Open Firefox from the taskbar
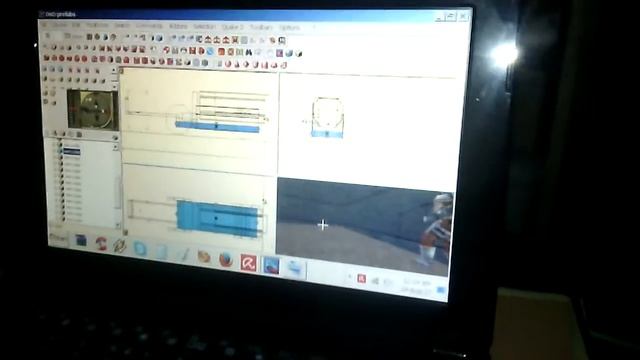The height and width of the screenshot is (360, 640). [x=226, y=259]
